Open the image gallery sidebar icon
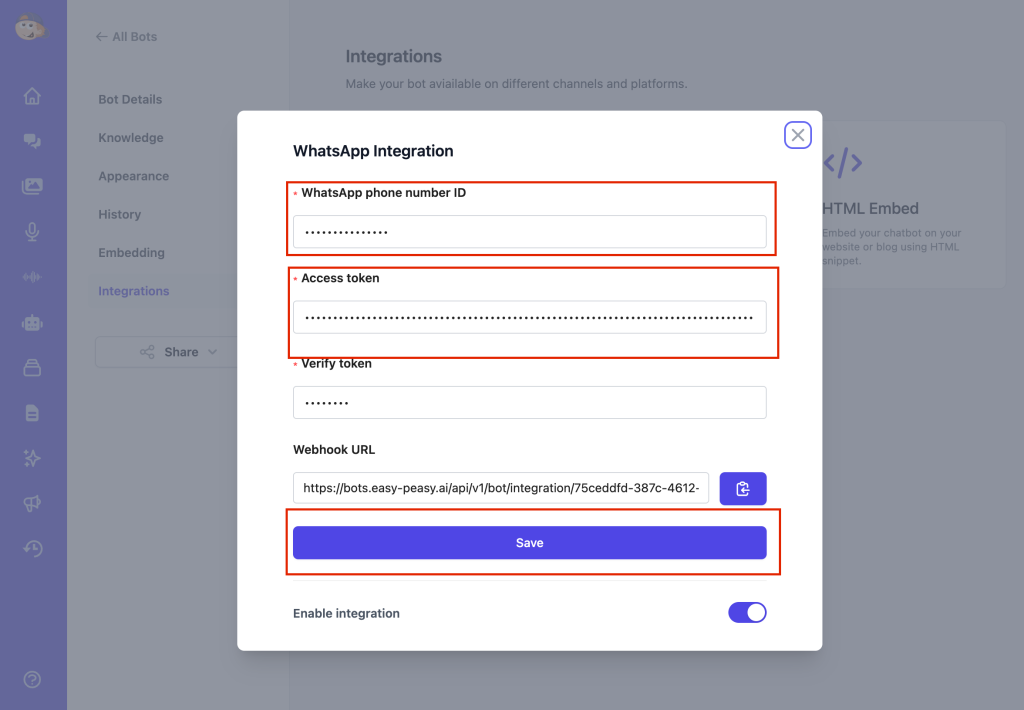 click(x=32, y=186)
